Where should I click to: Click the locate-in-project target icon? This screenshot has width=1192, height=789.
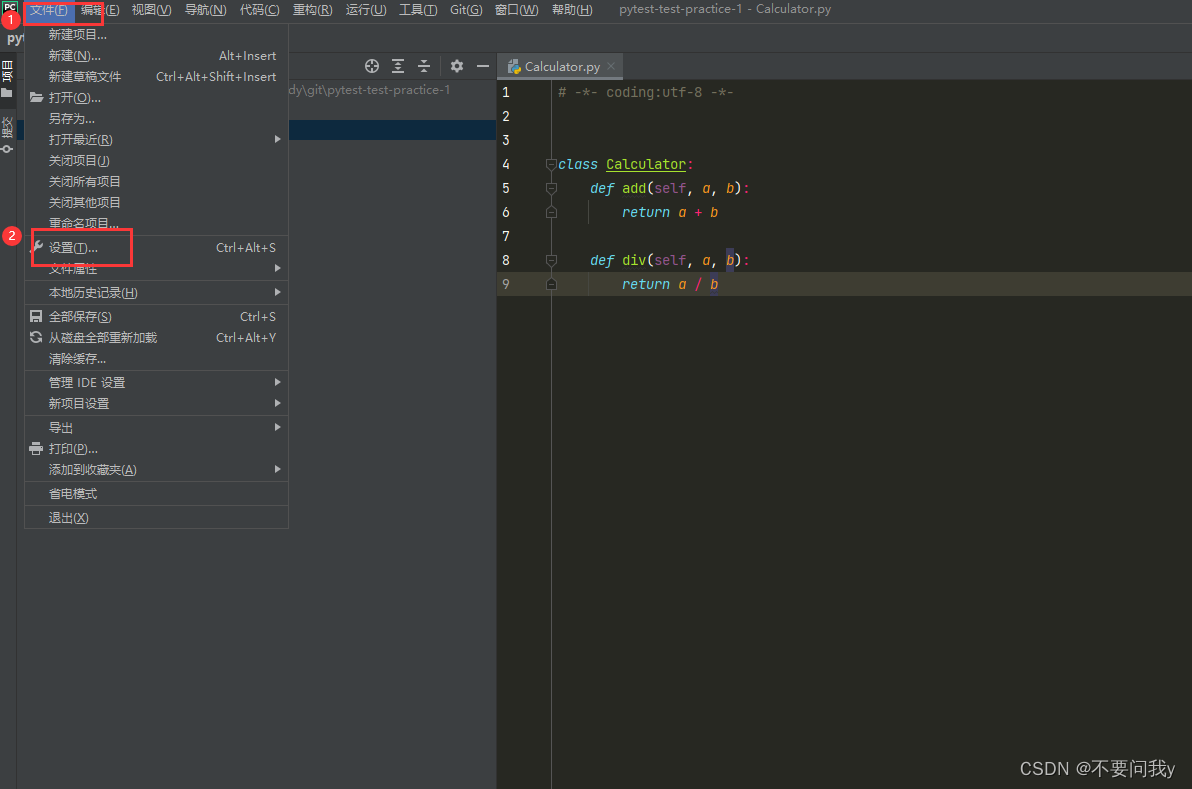372,66
